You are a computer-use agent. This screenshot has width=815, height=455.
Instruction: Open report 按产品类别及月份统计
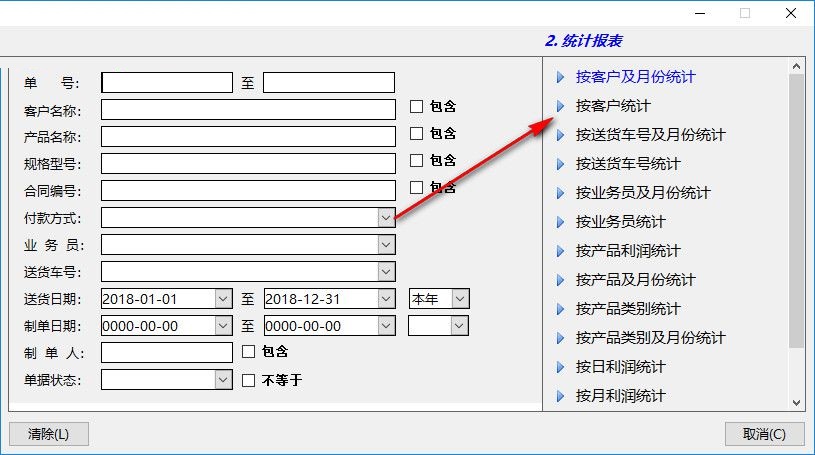click(650, 338)
